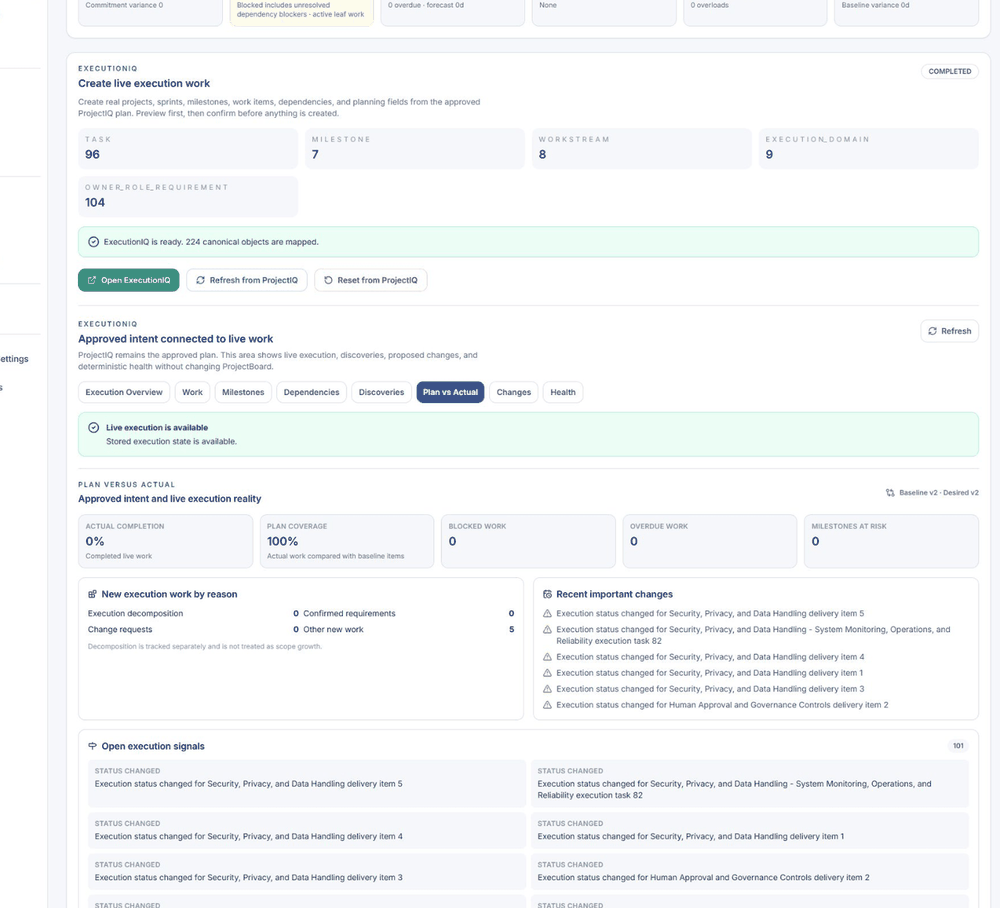Click warning icon beside recent change execution task 82
This screenshot has height=908, width=1000.
(x=547, y=629)
